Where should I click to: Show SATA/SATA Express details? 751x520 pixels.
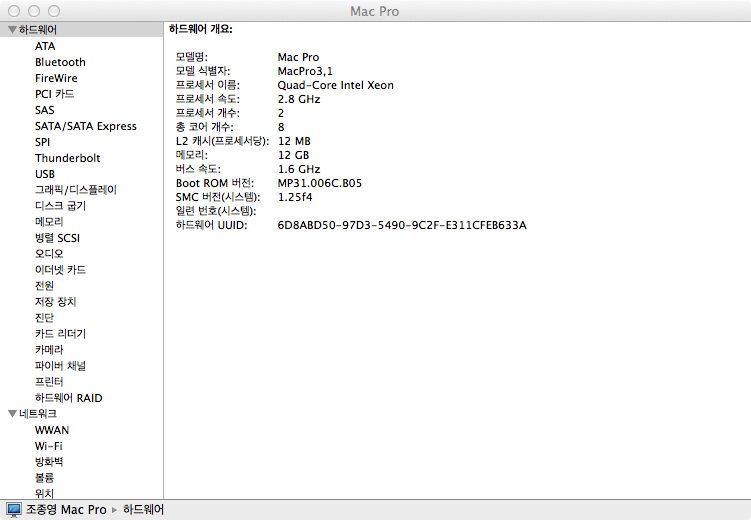tap(85, 126)
